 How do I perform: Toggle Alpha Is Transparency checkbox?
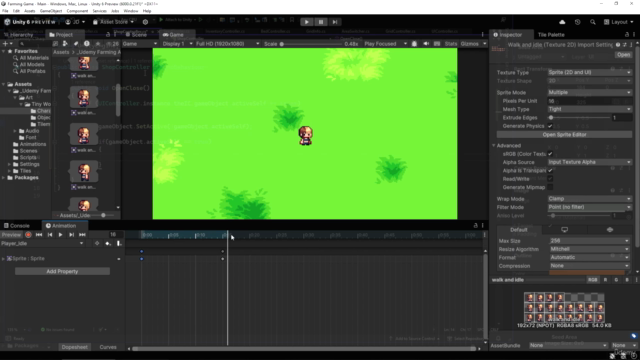550,171
